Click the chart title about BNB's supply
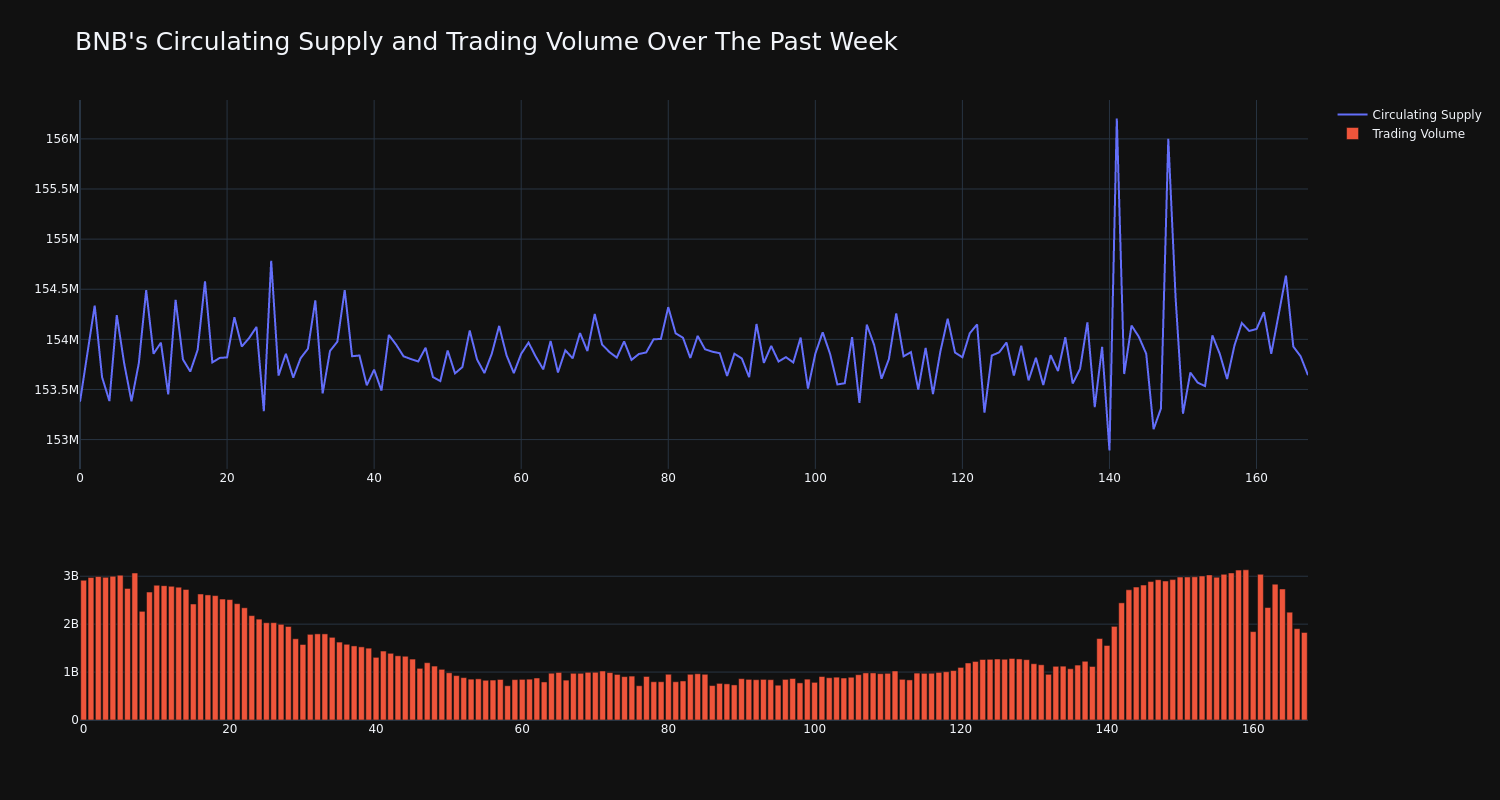 [486, 42]
